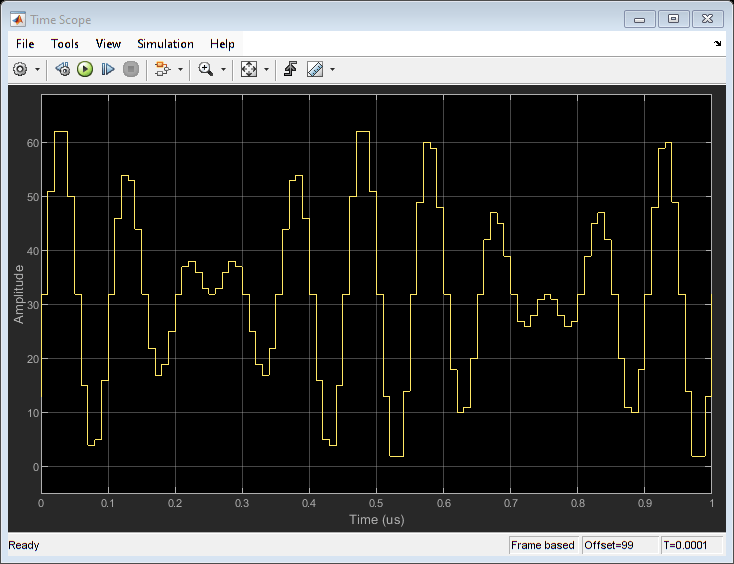Expand the Scale Axes dropdown arrow
This screenshot has height=564, width=734.
pos(266,69)
